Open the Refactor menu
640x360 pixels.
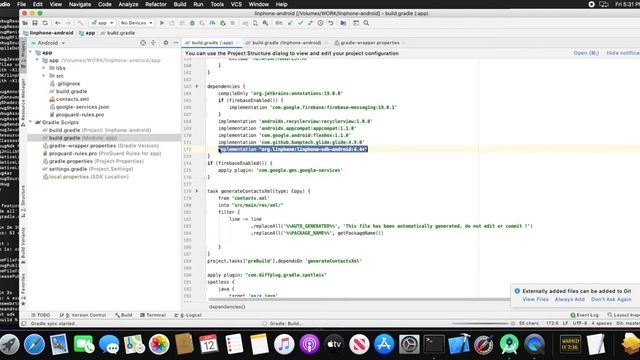click(x=156, y=4)
